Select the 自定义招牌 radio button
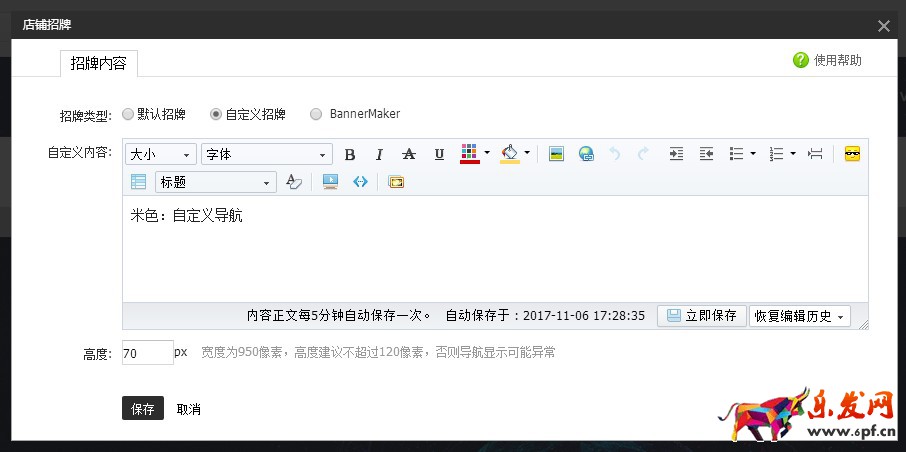This screenshot has width=906, height=452. coord(216,114)
